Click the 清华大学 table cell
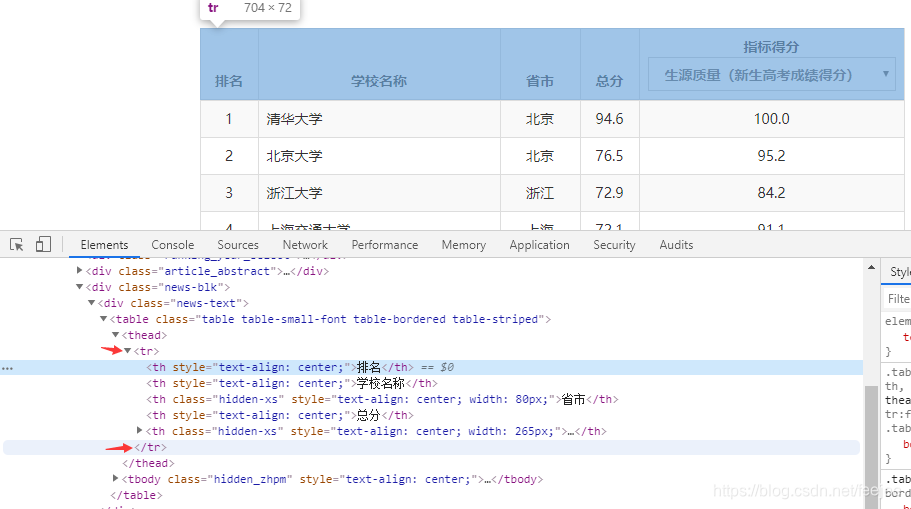Viewport: 911px width, 509px height. (379, 119)
